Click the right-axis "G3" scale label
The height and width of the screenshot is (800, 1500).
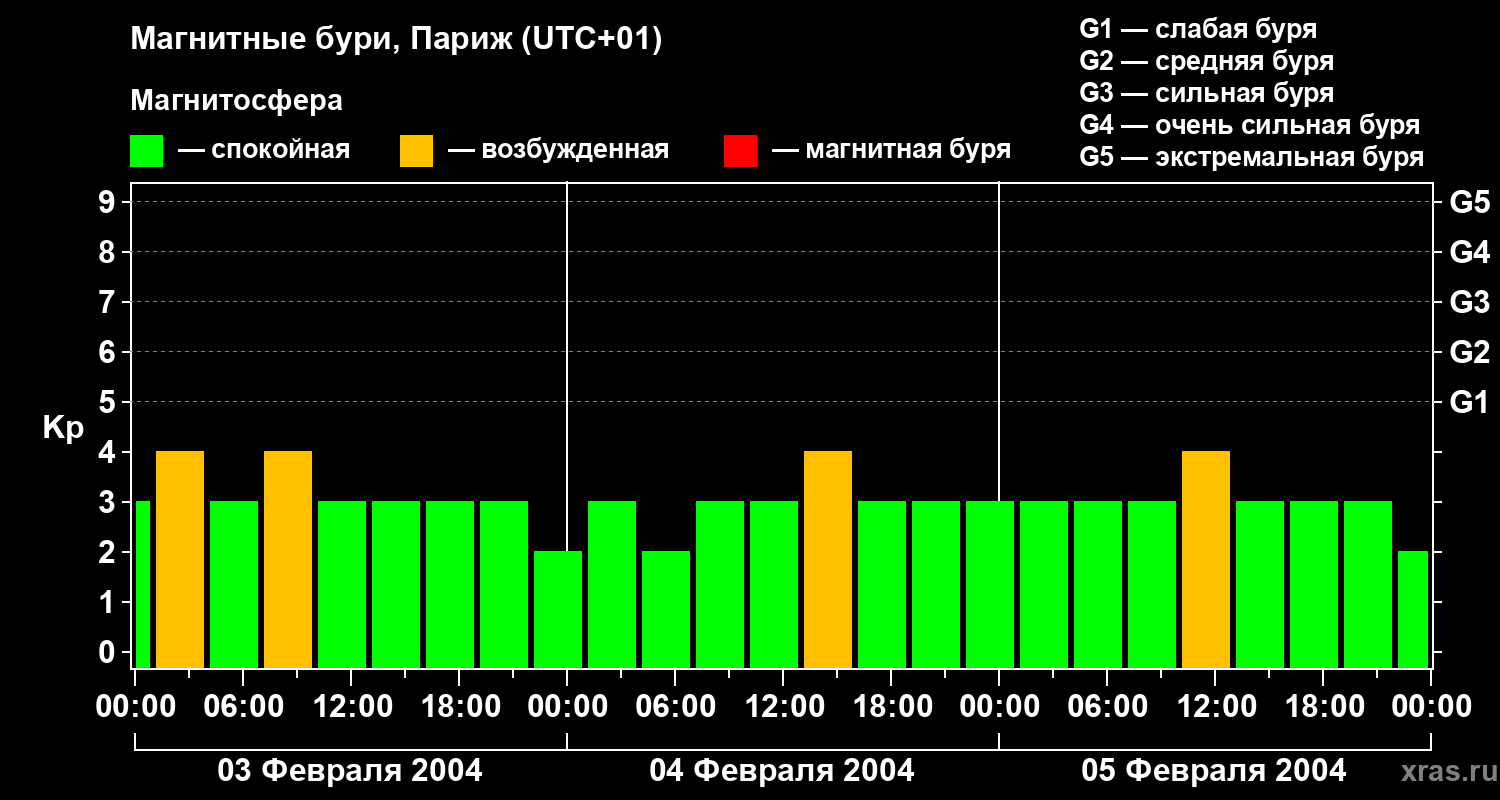click(x=1470, y=302)
